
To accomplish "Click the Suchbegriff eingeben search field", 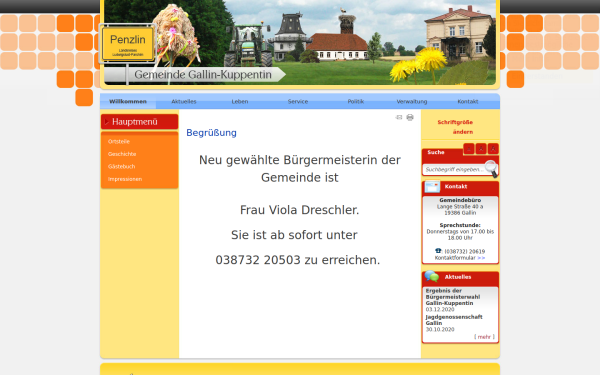I will click(x=454, y=169).
